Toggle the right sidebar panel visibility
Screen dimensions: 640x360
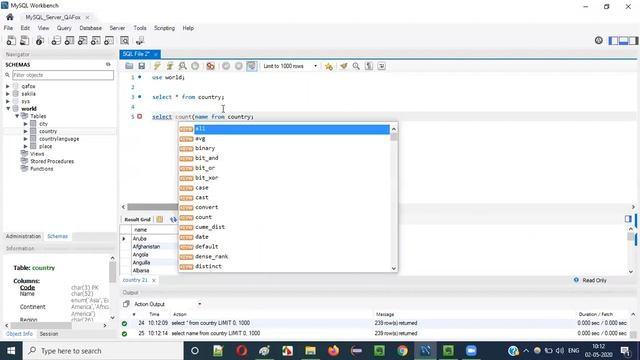click(x=633, y=40)
